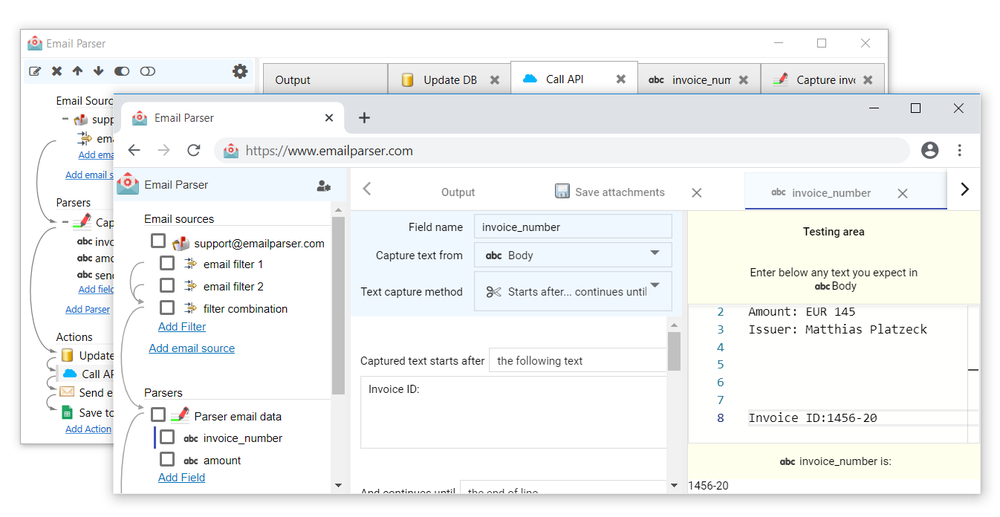Click the move down arrow in back window

pos(98,71)
